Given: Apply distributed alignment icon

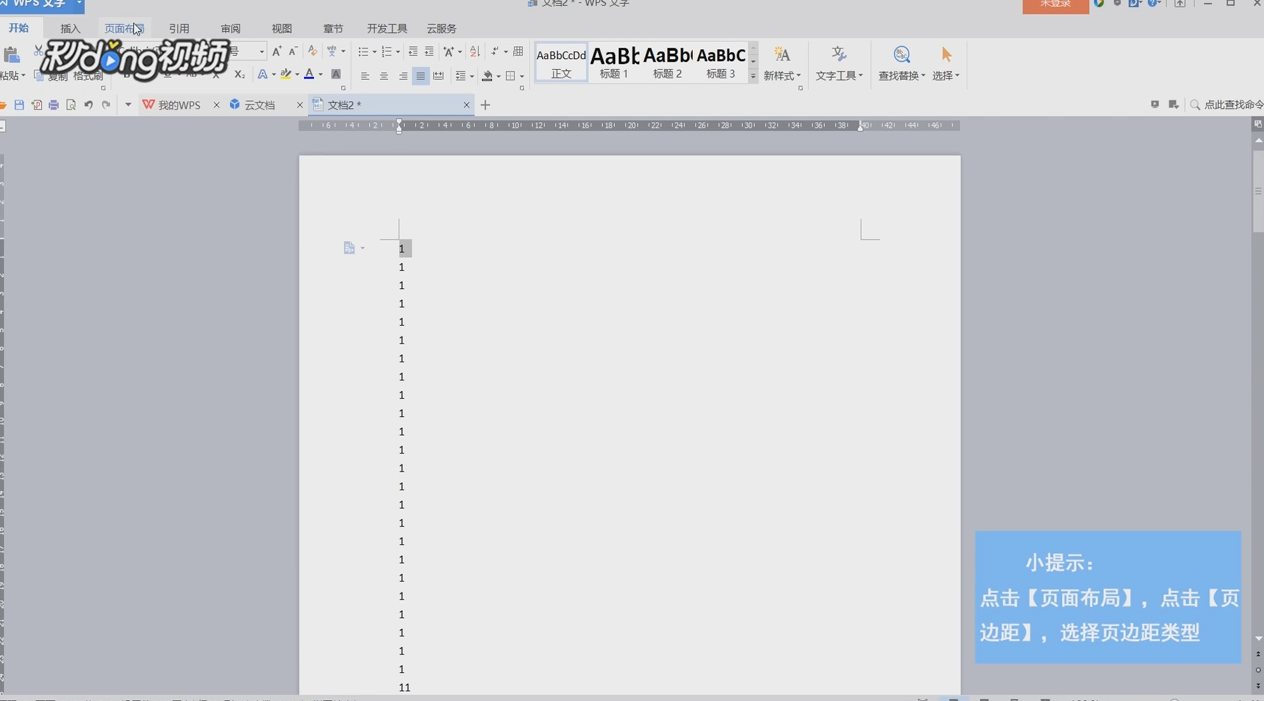Looking at the screenshot, I should click(438, 76).
